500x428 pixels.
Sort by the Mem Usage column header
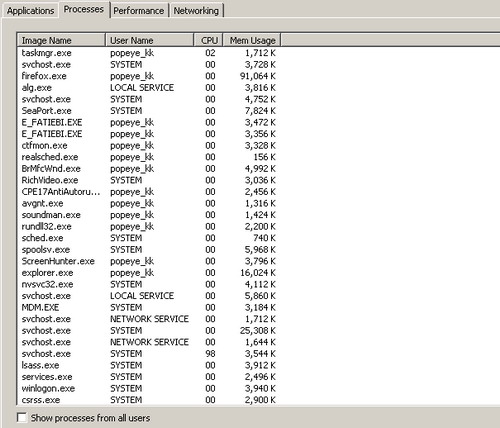tap(252, 40)
